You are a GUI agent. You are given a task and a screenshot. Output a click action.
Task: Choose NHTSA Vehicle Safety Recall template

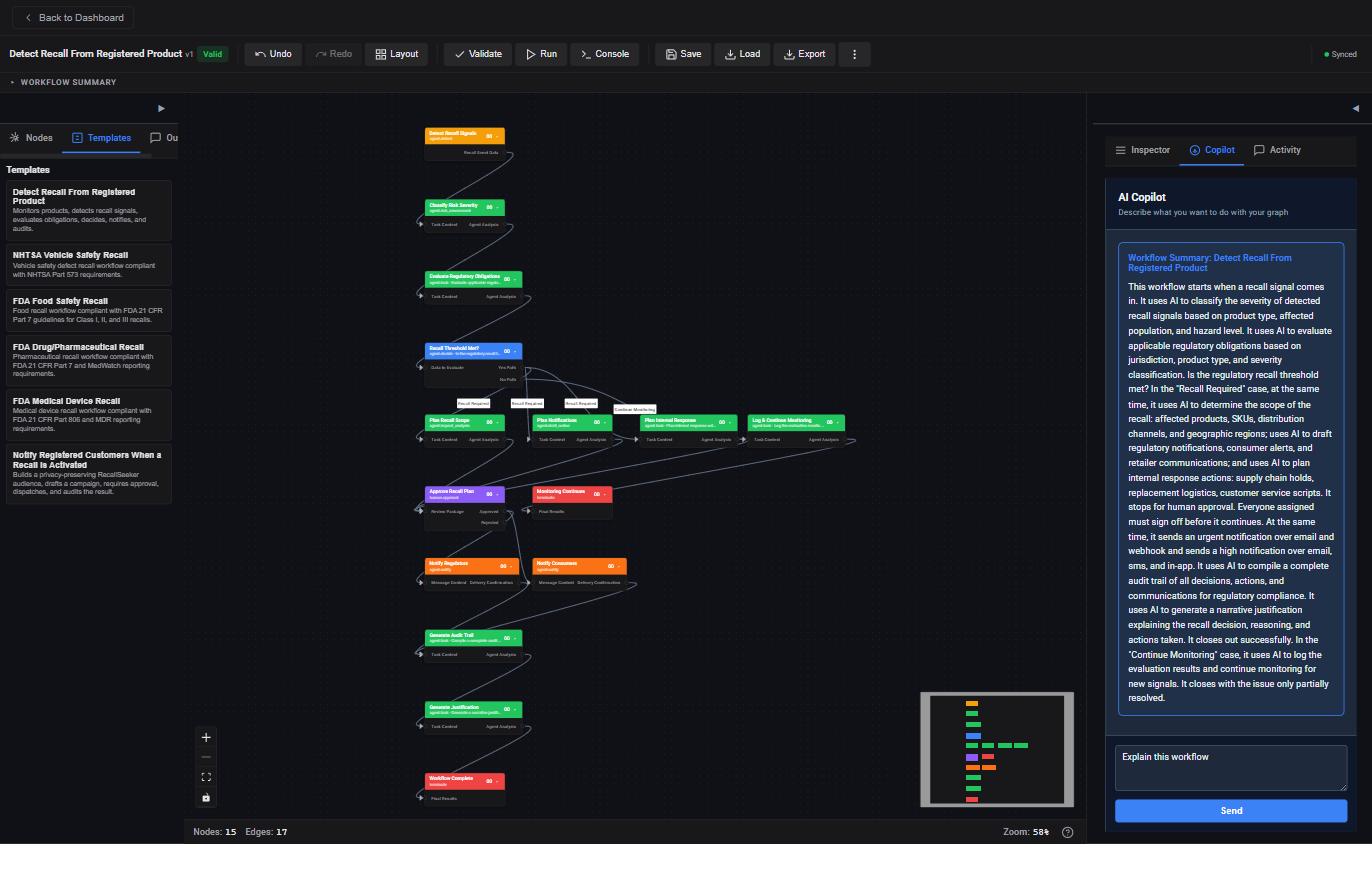[89, 264]
